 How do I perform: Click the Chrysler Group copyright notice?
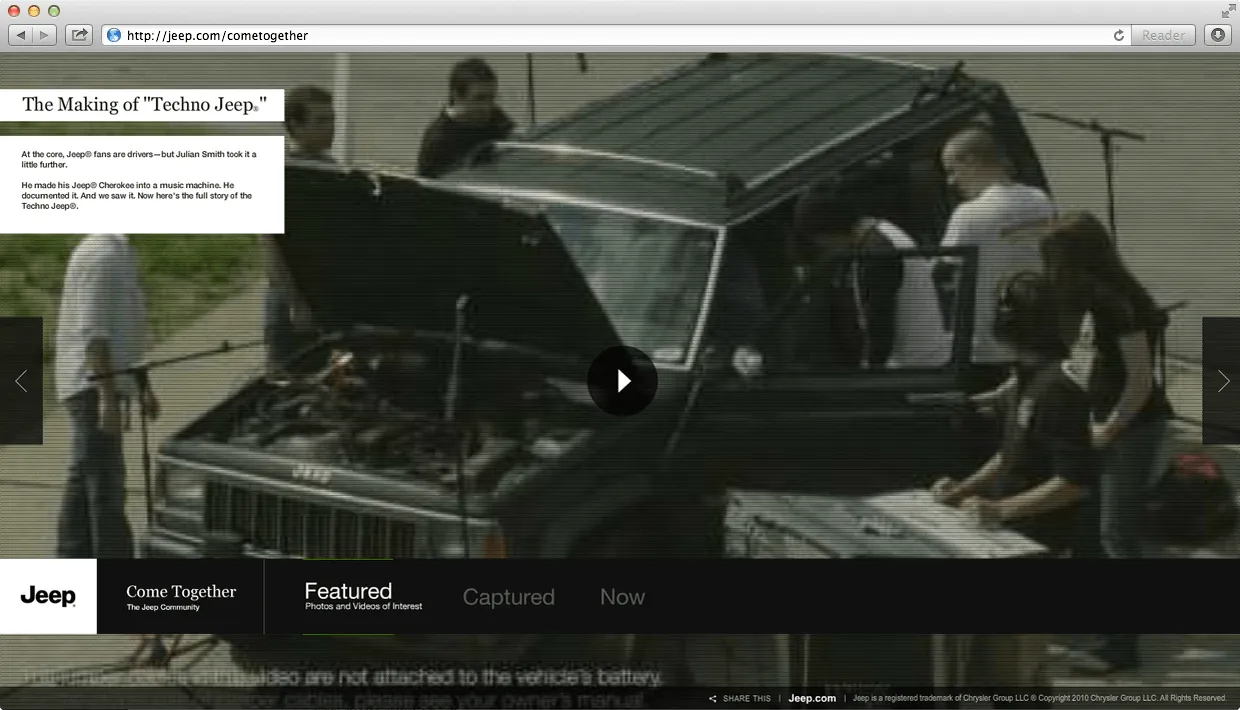point(1040,698)
